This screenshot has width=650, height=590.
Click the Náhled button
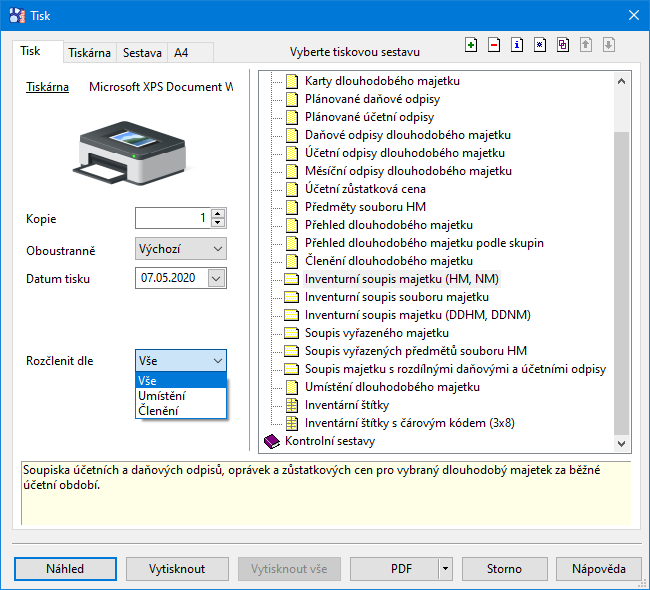pos(65,569)
